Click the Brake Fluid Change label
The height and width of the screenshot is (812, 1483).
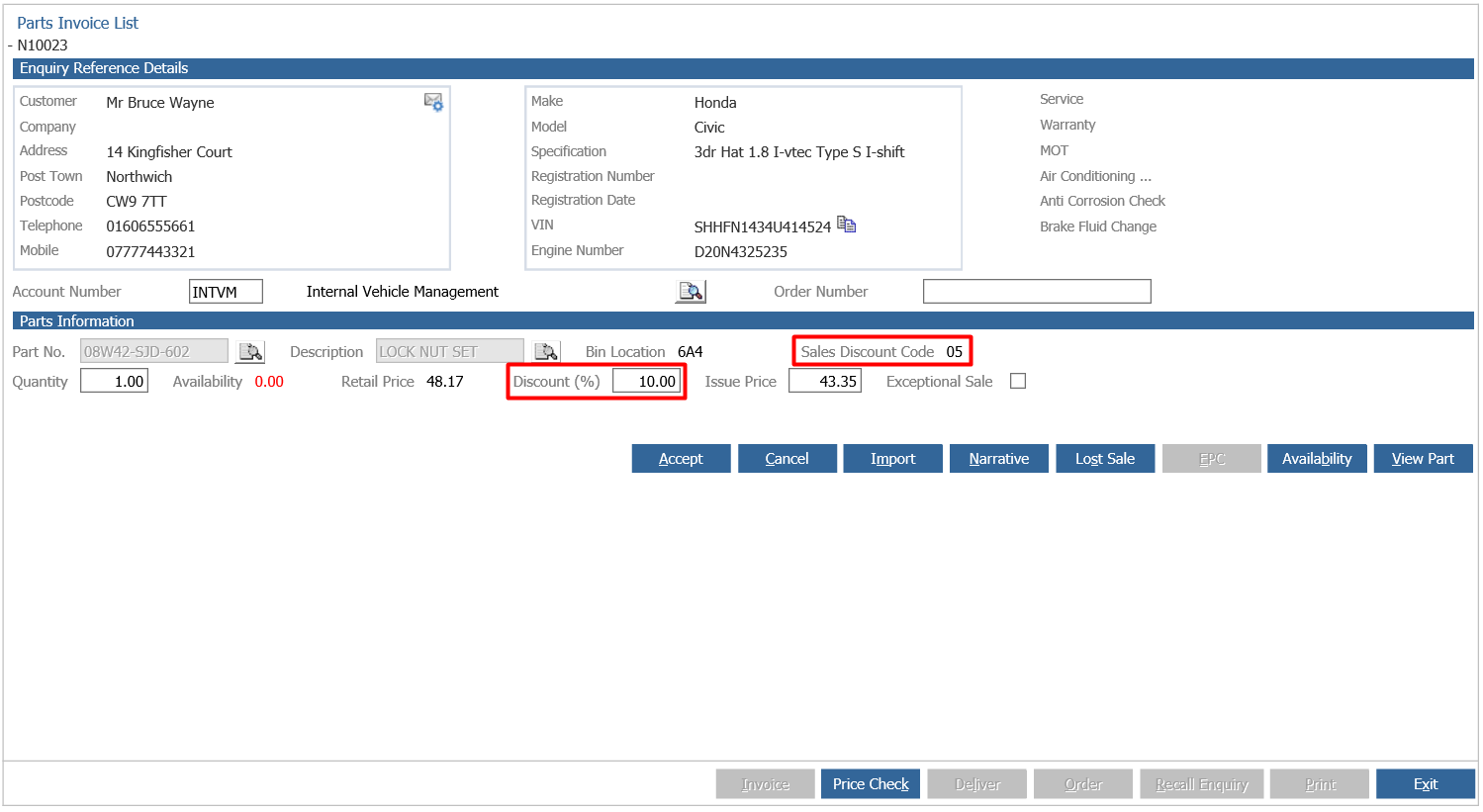[x=1098, y=226]
